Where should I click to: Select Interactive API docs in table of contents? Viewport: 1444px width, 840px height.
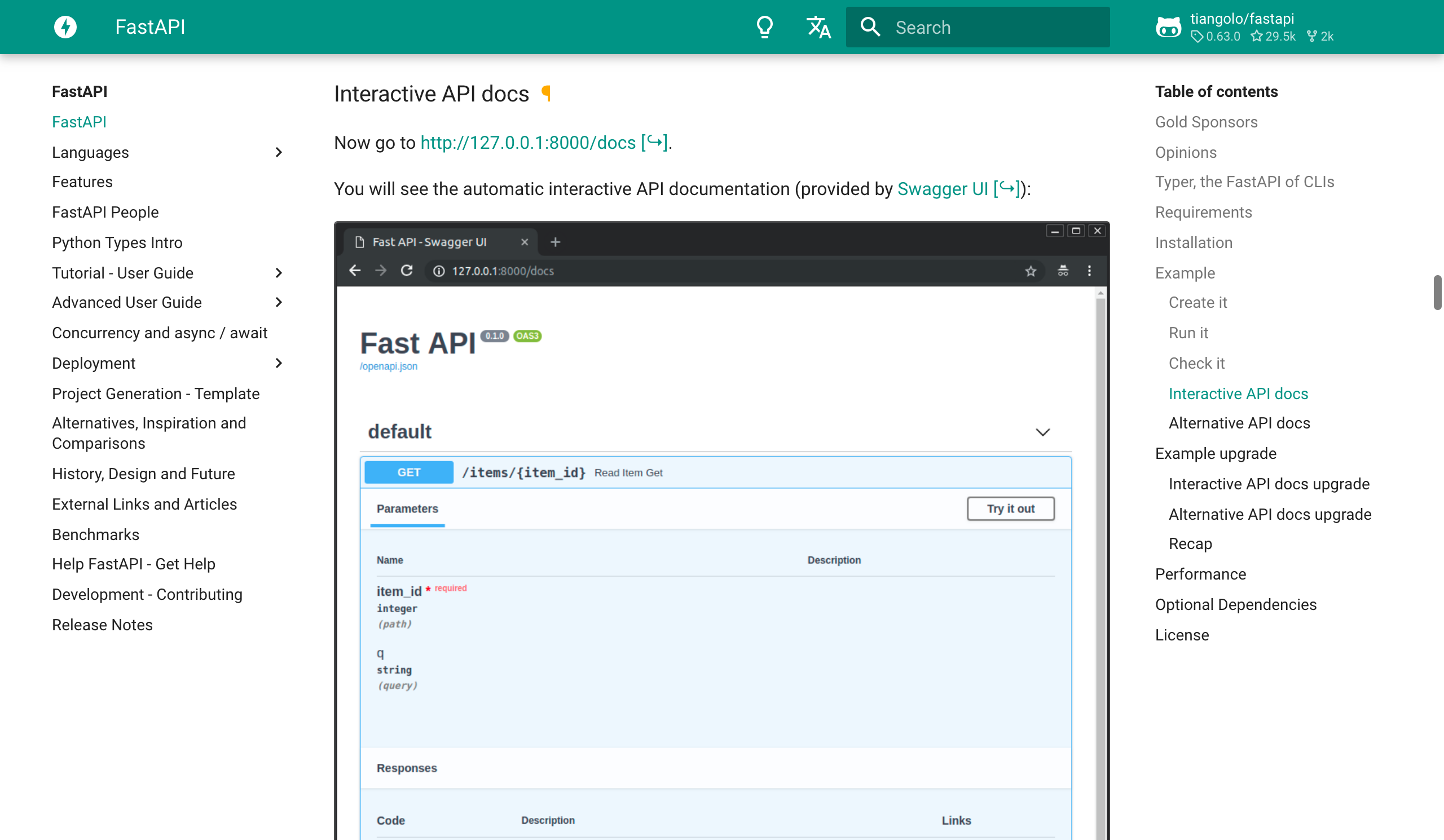pos(1238,394)
